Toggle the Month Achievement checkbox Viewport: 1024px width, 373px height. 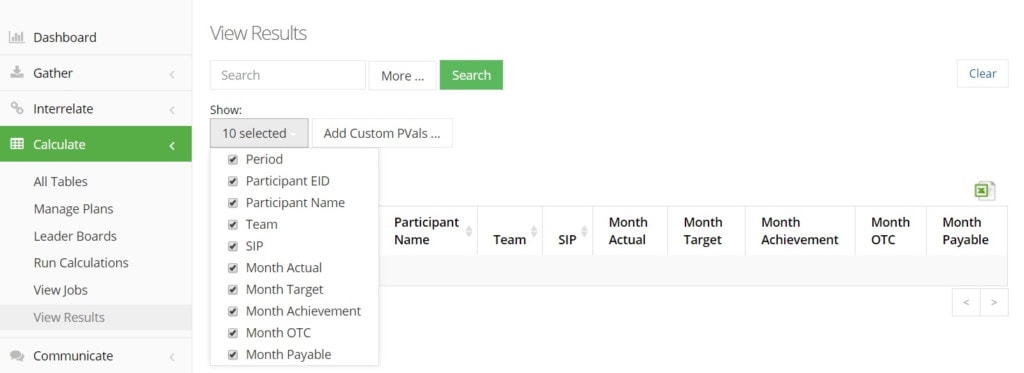click(x=232, y=311)
